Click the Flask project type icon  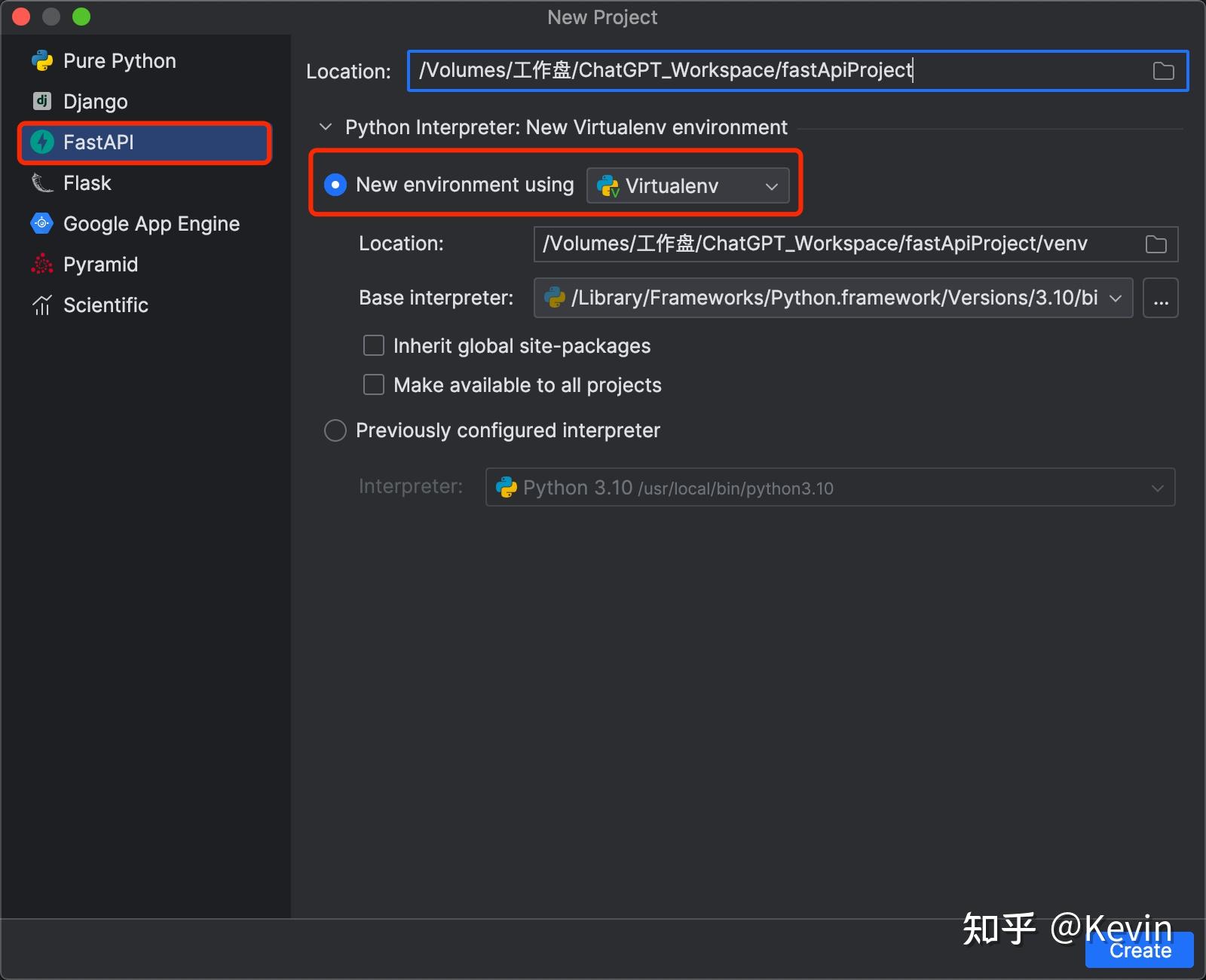(x=42, y=183)
